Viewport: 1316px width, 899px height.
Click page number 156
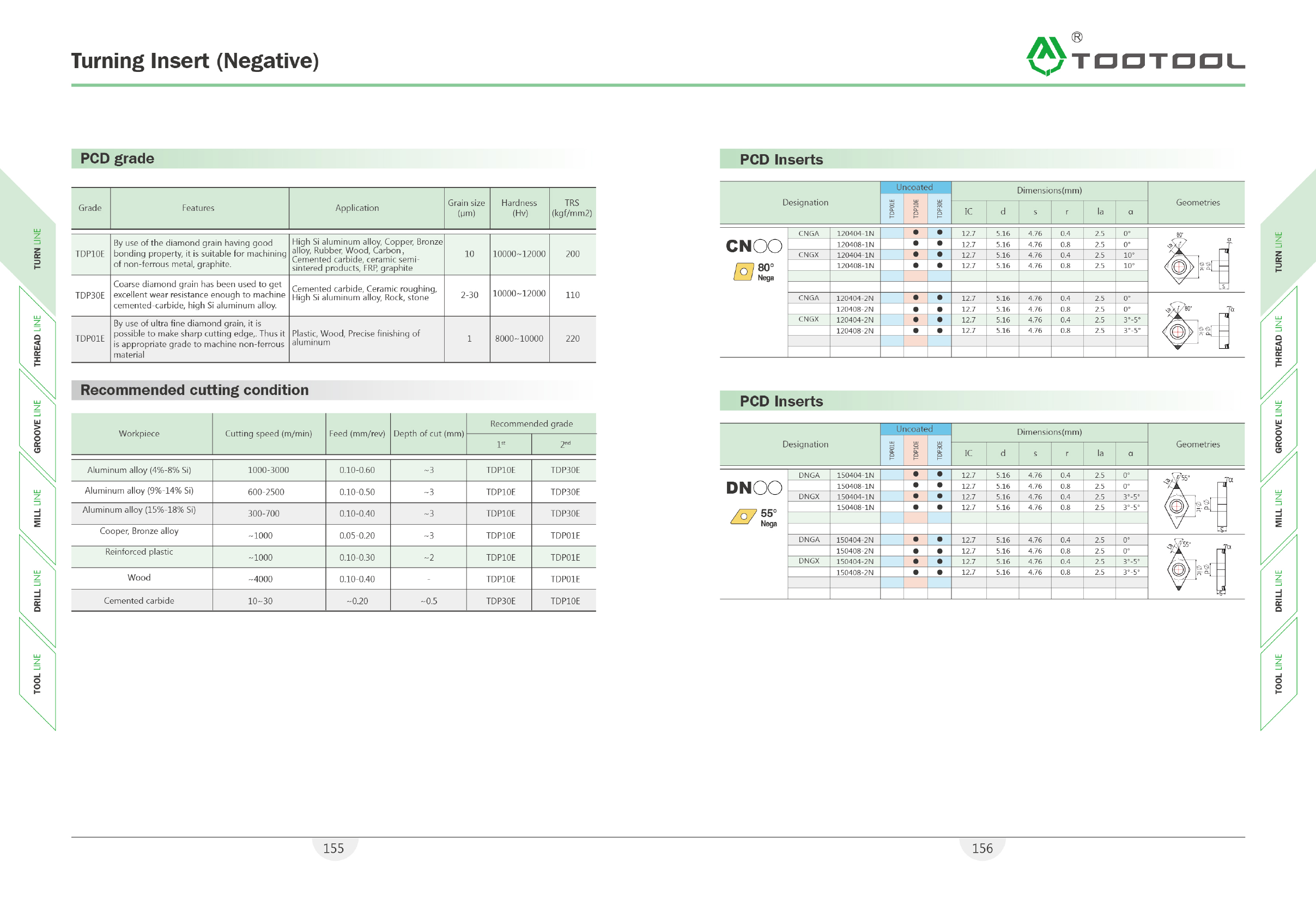[982, 848]
